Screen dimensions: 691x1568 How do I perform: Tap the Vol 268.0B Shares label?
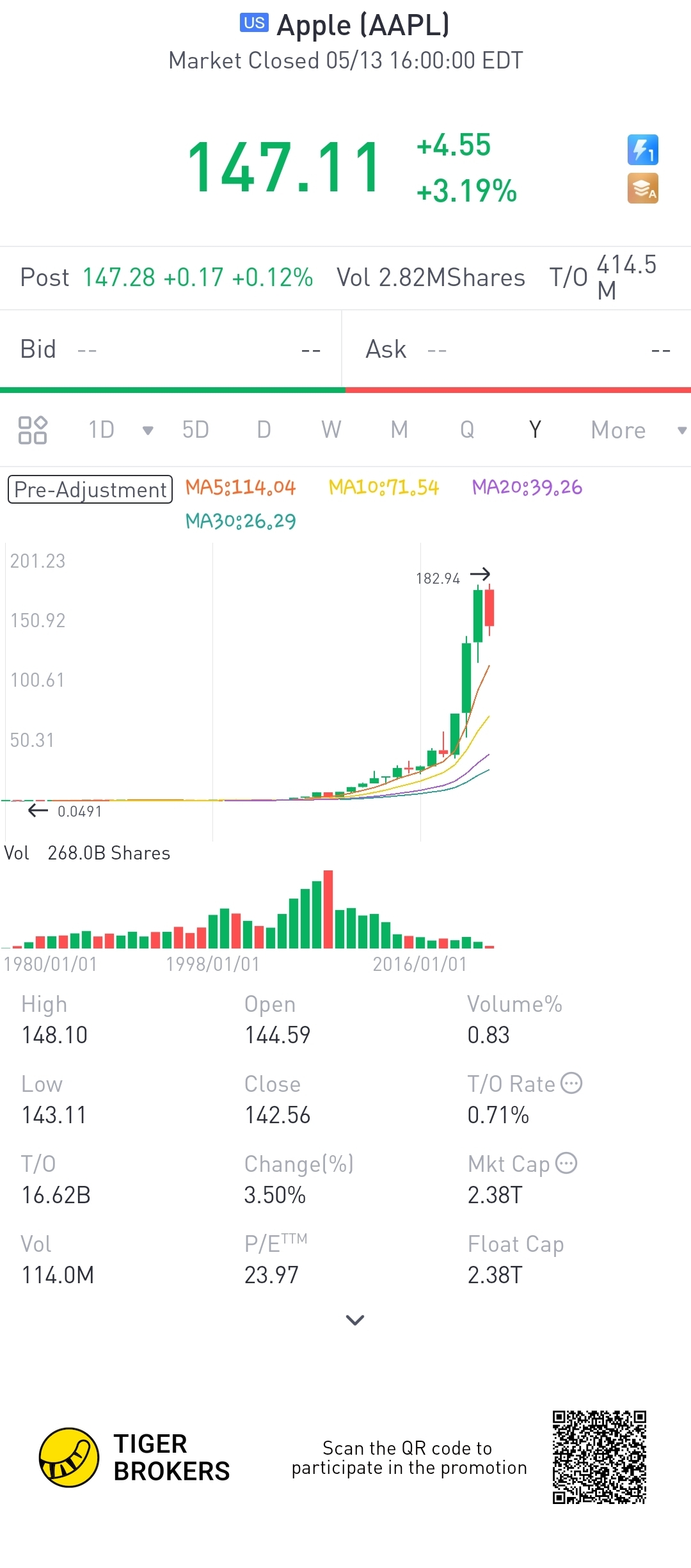point(87,853)
